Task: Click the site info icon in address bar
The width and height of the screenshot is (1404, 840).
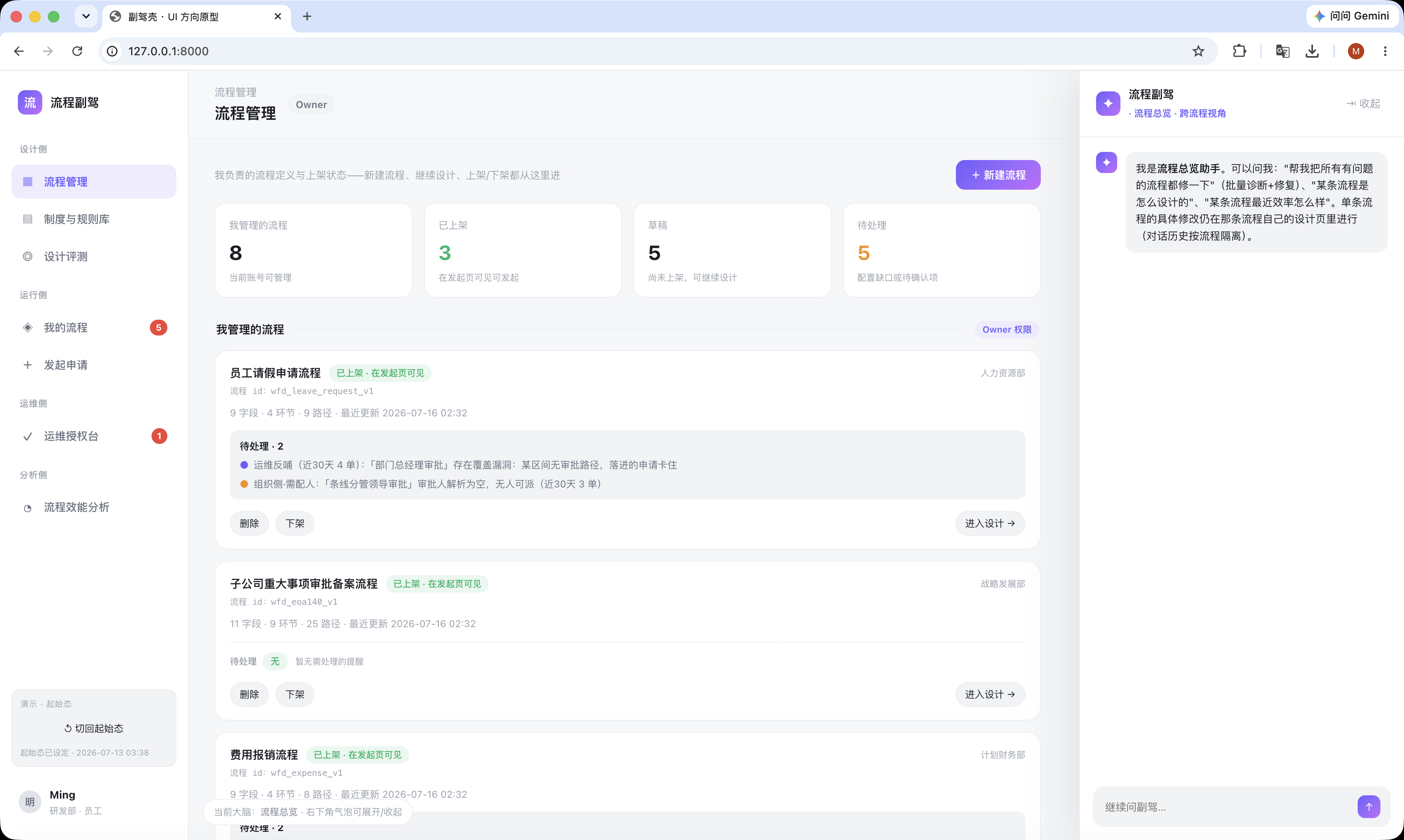Action: pos(113,51)
